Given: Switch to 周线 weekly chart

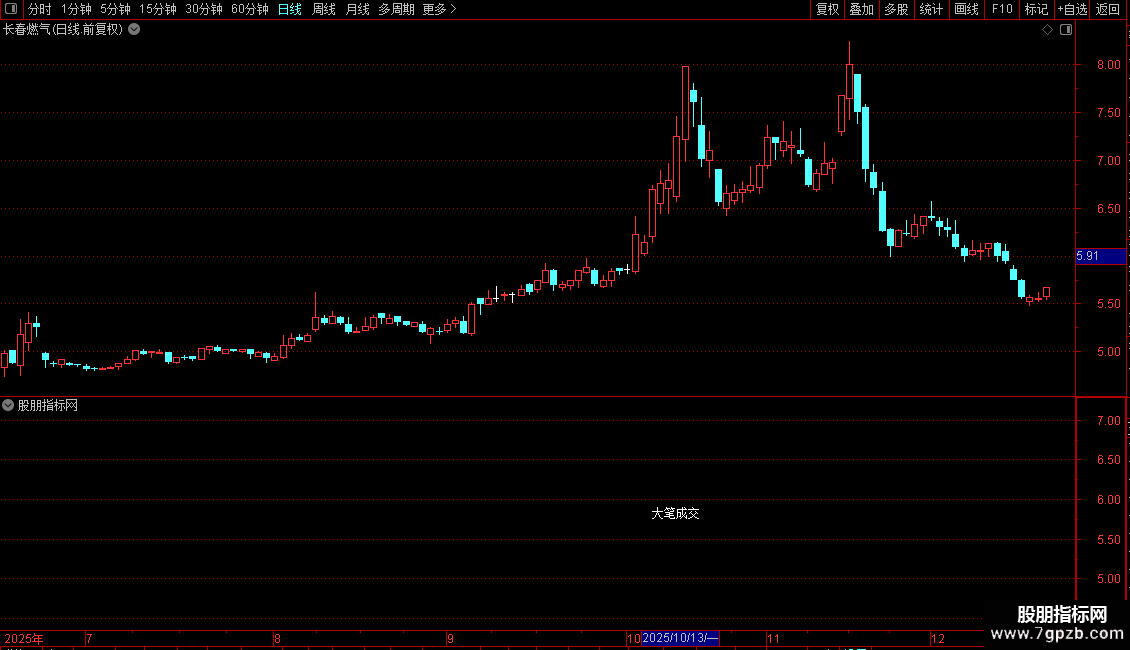Looking at the screenshot, I should click(324, 9).
